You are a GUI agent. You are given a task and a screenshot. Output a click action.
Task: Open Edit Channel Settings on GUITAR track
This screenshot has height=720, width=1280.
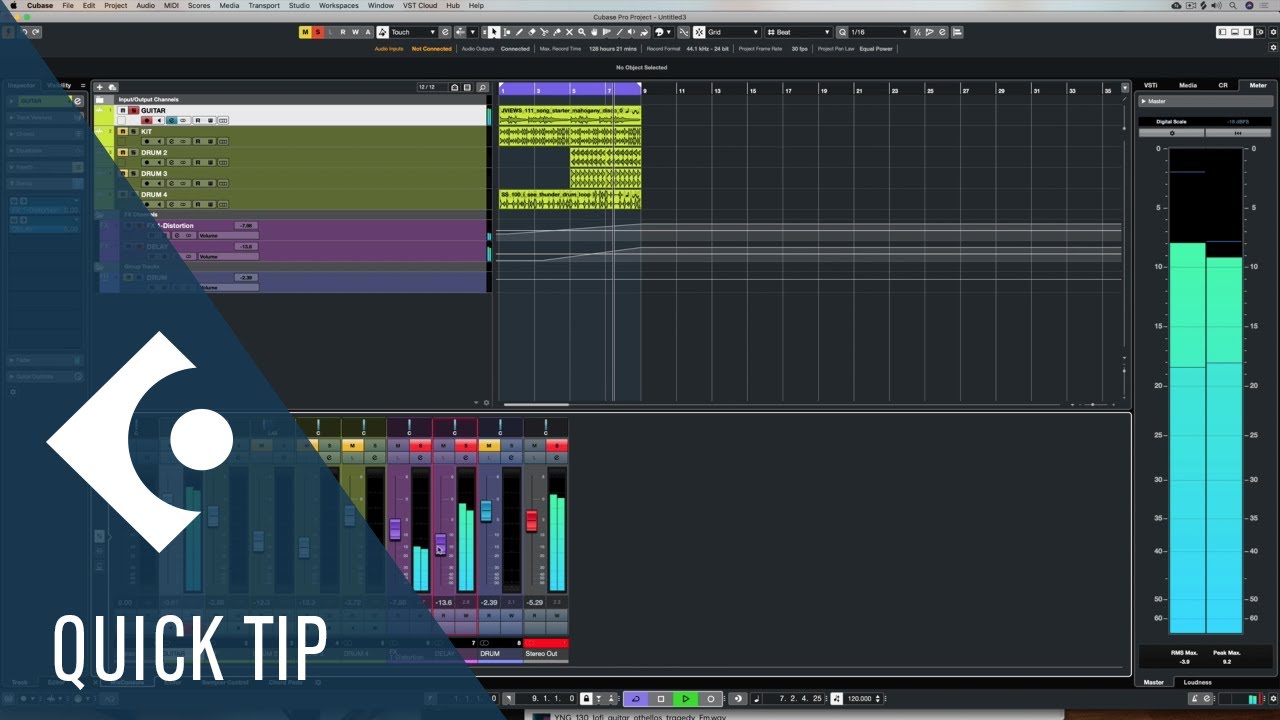point(172,121)
